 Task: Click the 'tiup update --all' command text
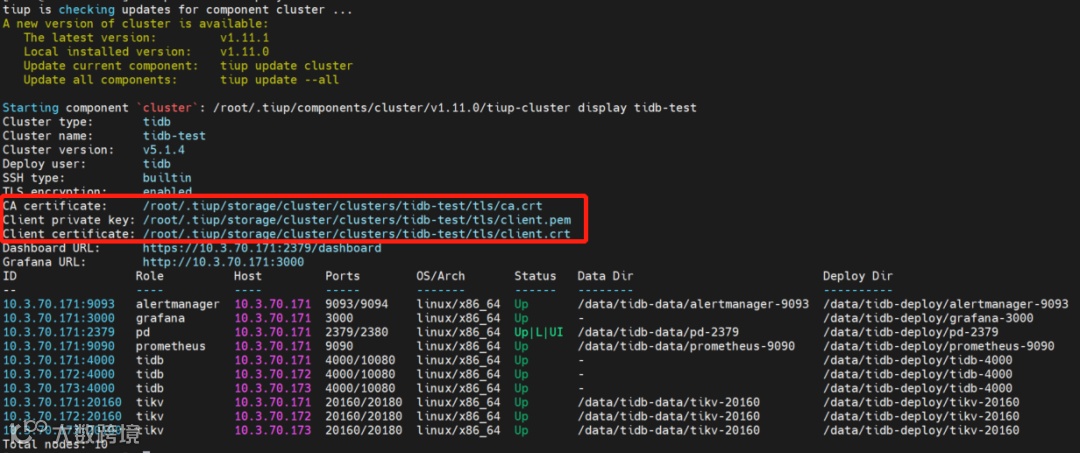pos(280,80)
